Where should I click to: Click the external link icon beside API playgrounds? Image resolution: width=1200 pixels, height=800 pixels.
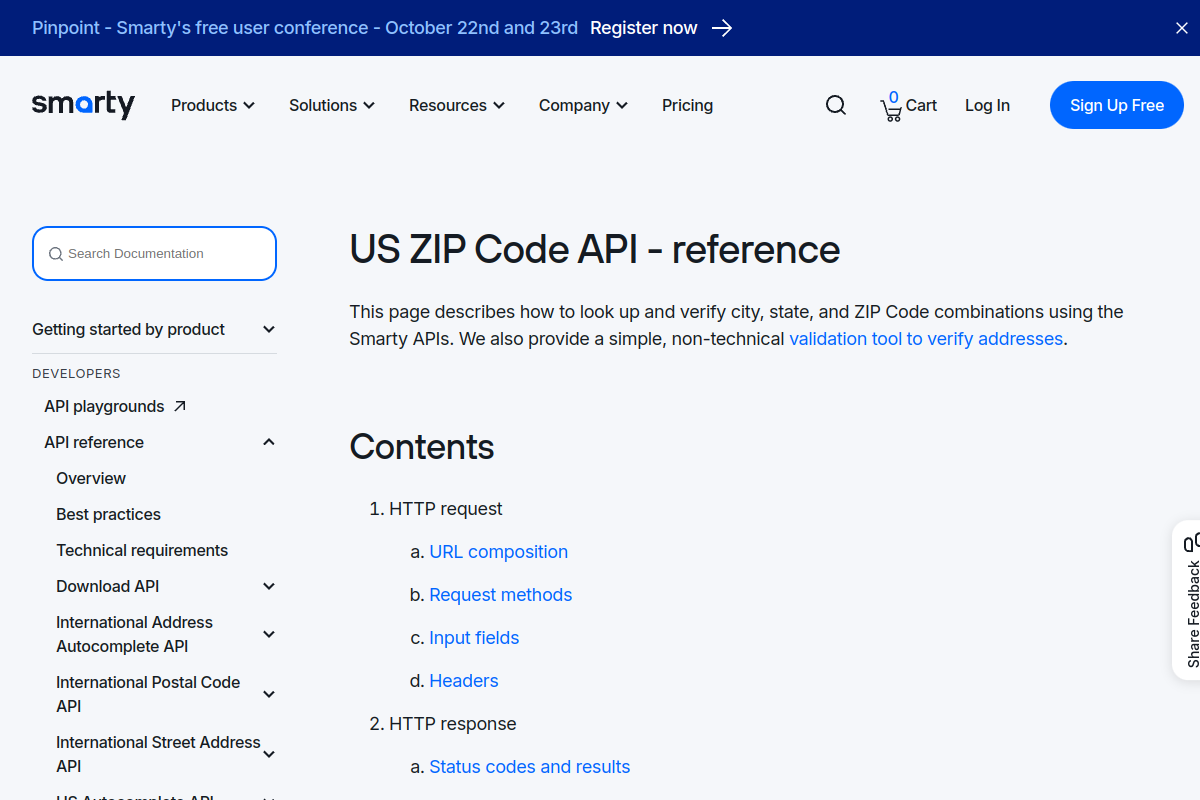180,406
